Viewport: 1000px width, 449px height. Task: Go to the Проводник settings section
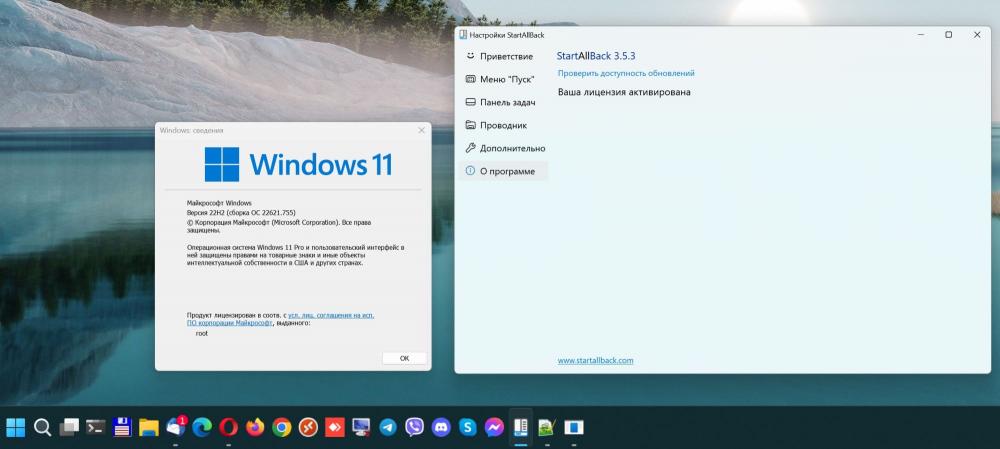502,125
